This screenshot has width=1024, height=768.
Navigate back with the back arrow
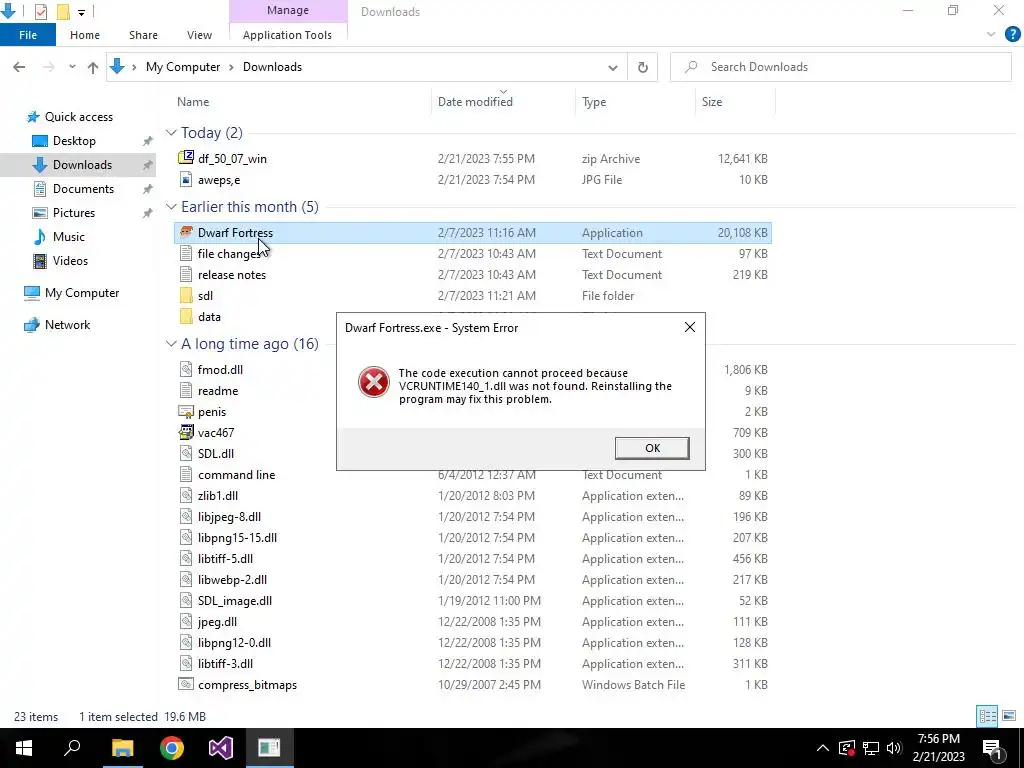[x=19, y=67]
